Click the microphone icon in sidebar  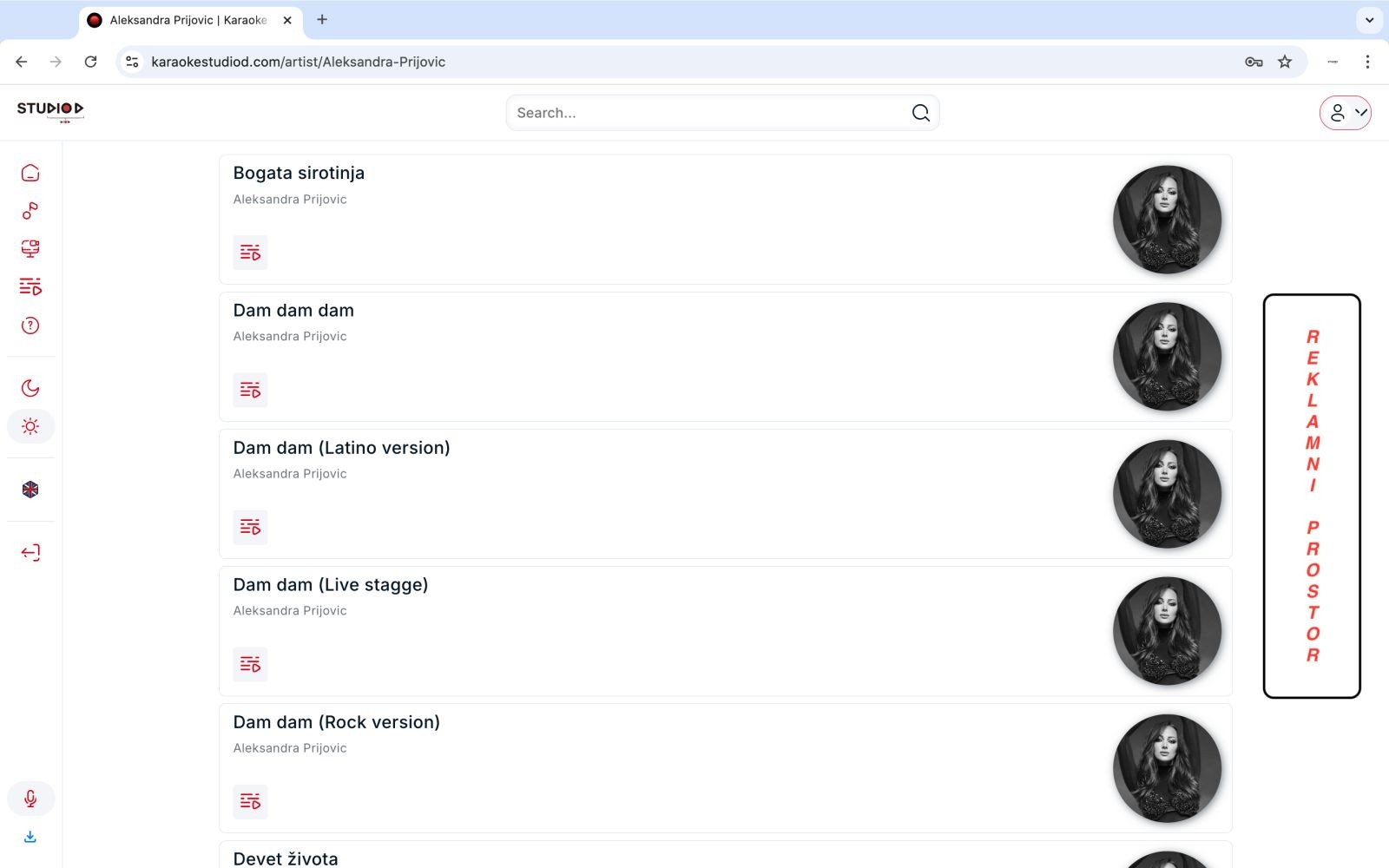click(30, 799)
